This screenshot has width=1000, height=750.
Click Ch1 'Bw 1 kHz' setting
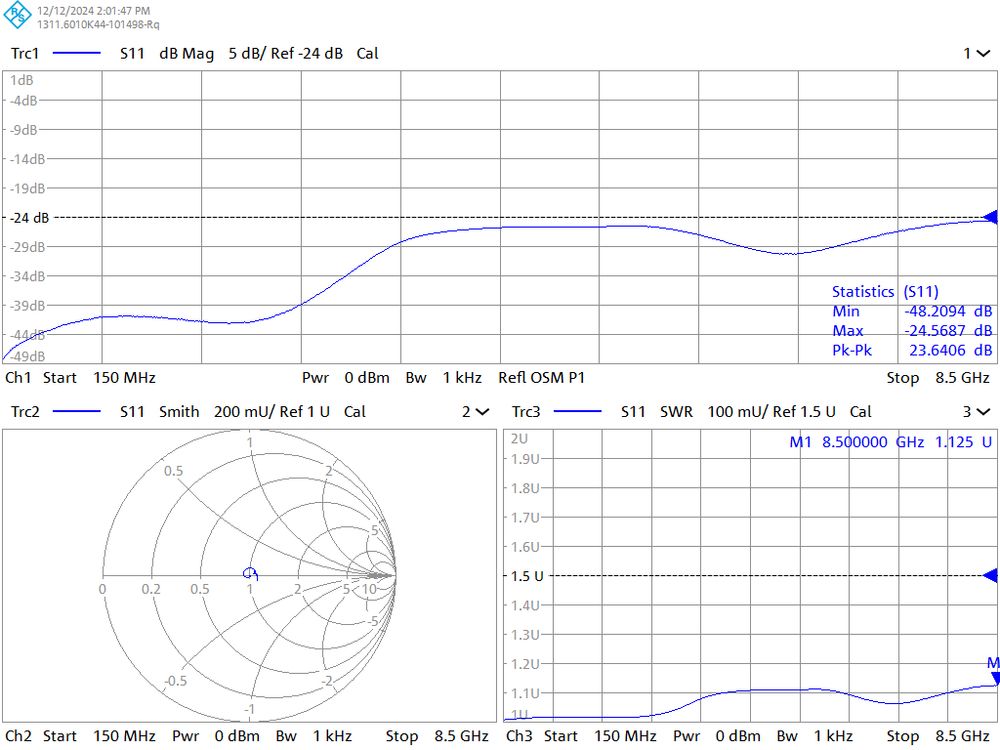click(x=444, y=378)
